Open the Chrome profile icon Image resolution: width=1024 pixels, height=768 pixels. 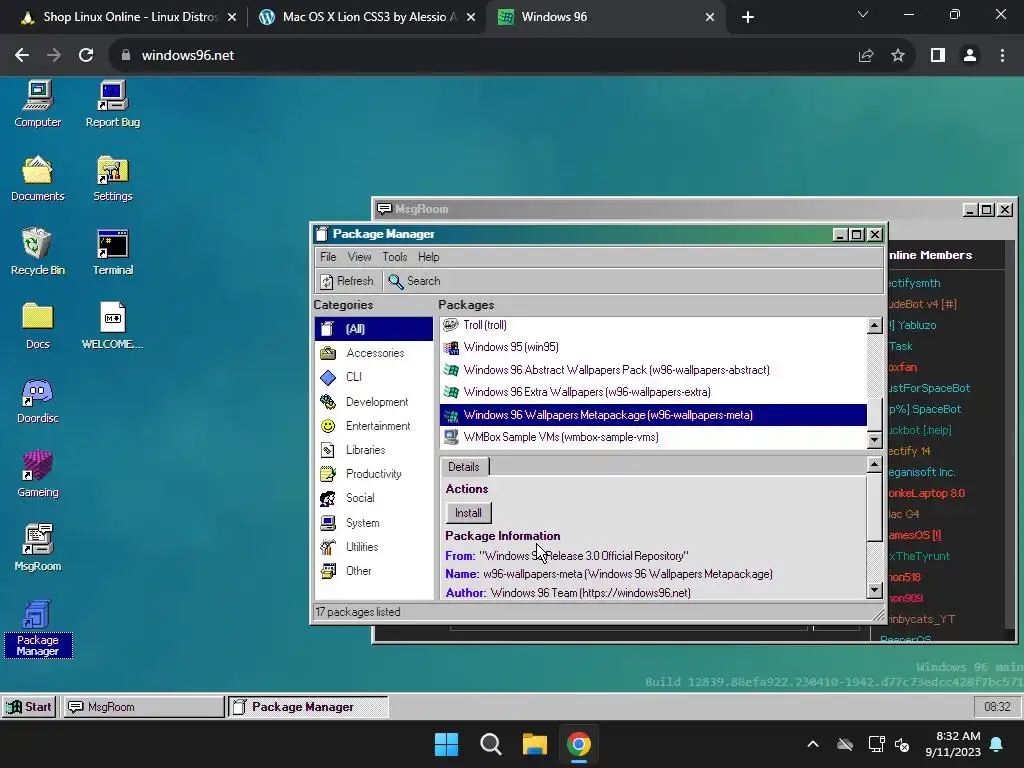(x=970, y=56)
